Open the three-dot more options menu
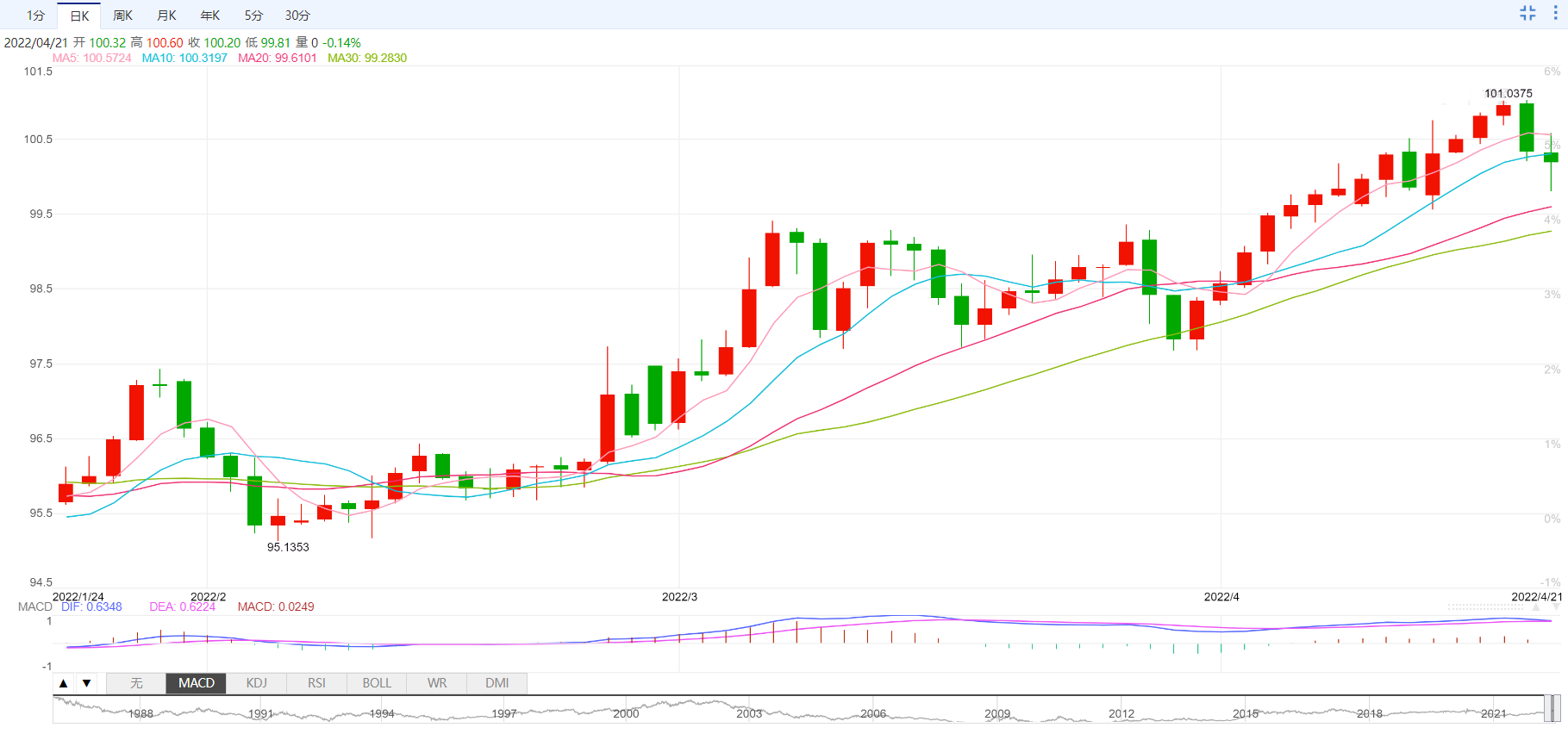 (x=1556, y=13)
